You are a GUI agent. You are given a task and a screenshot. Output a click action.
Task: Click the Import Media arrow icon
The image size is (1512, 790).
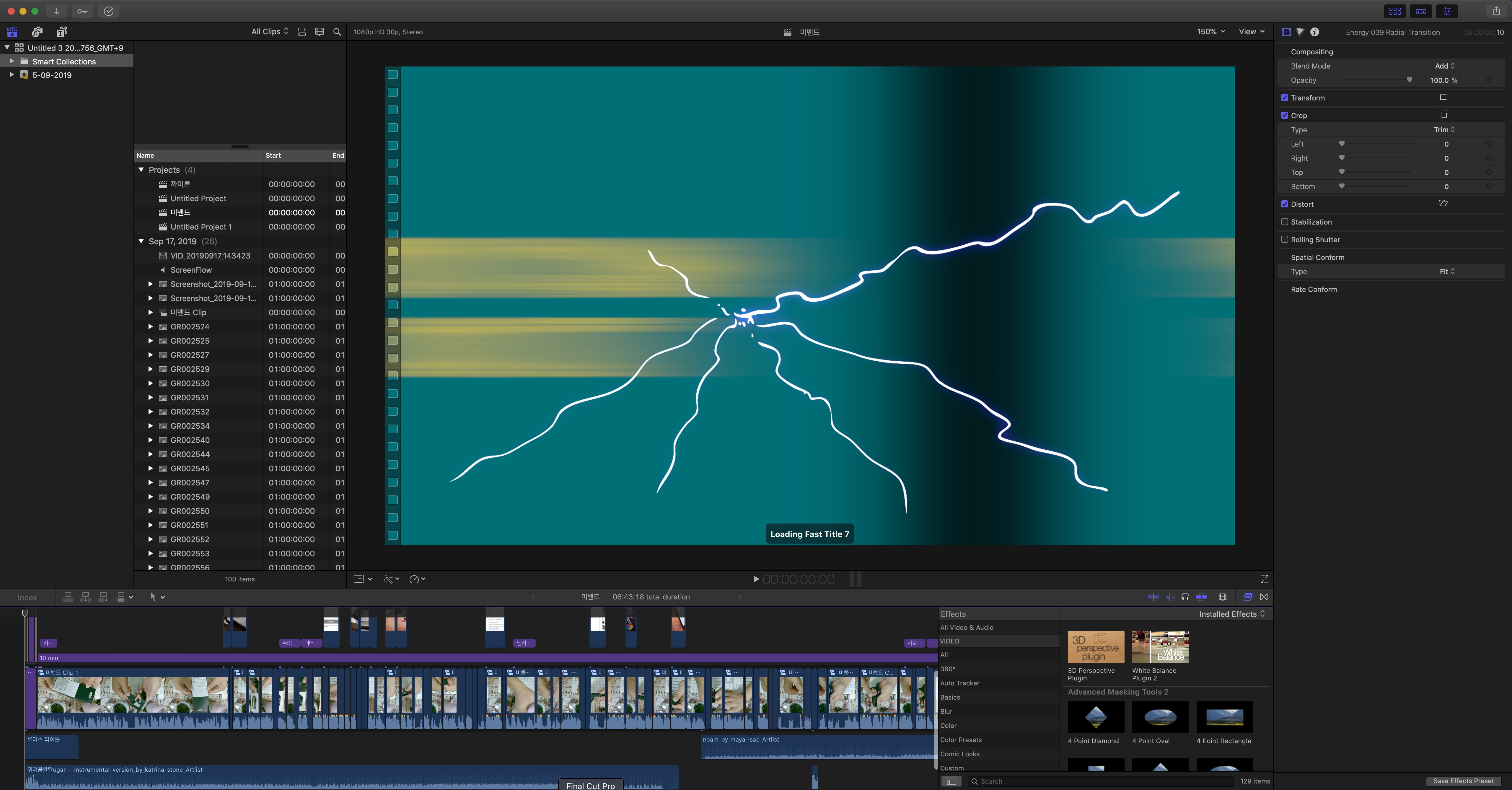(x=56, y=11)
